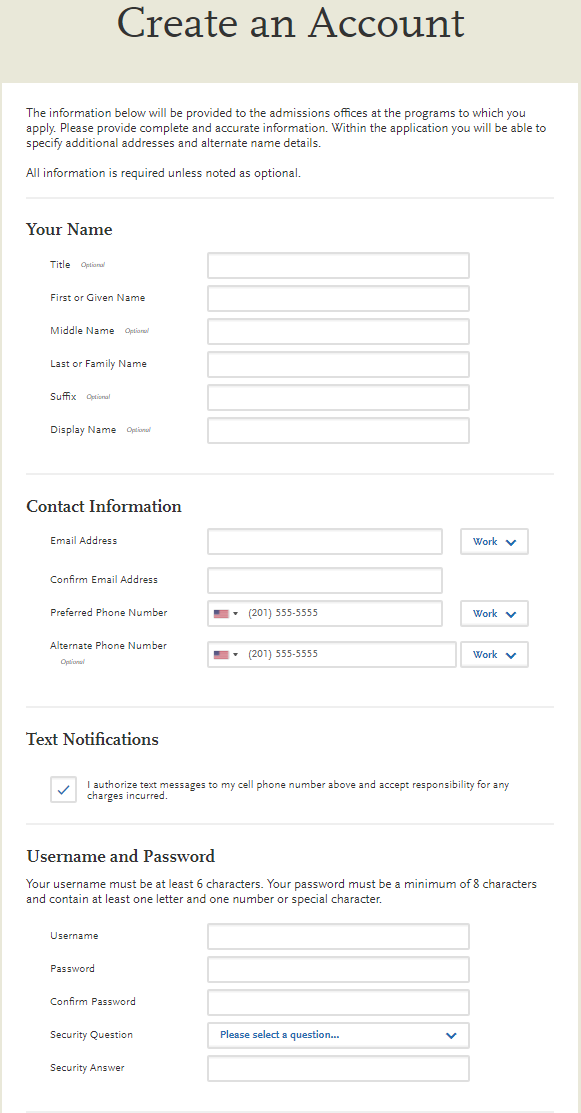Click 'All information is required' note text
This screenshot has height=1113, width=581.
pyautogui.click(x=163, y=173)
